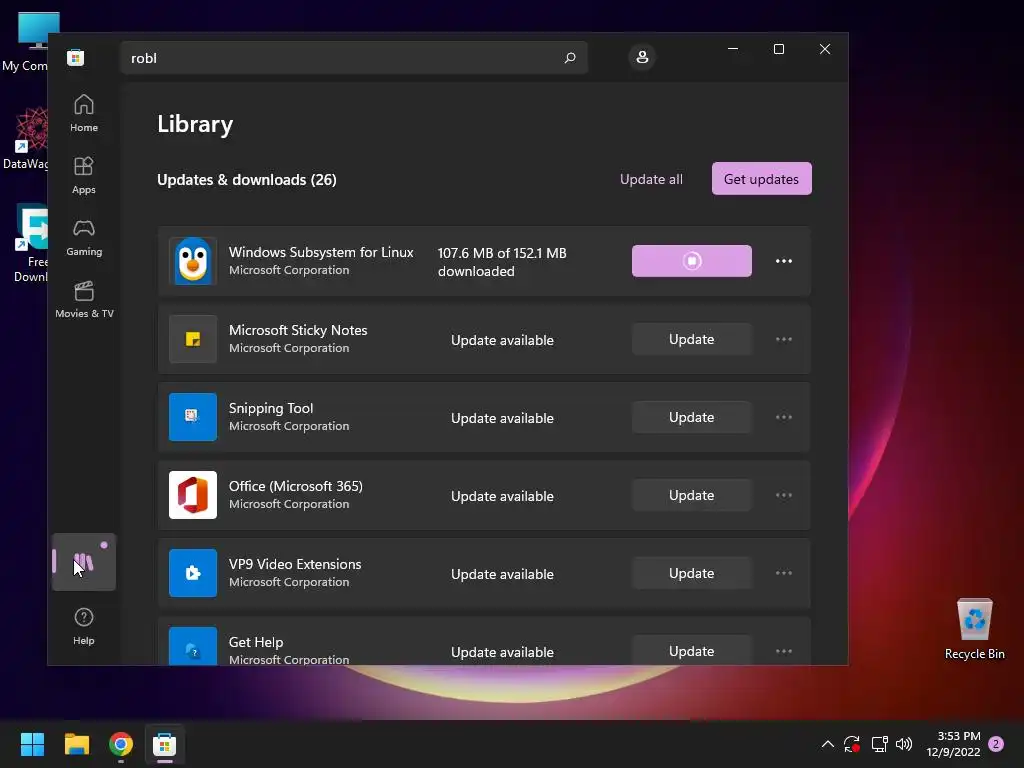Open Movies & TV section
1024x768 pixels.
(x=84, y=300)
